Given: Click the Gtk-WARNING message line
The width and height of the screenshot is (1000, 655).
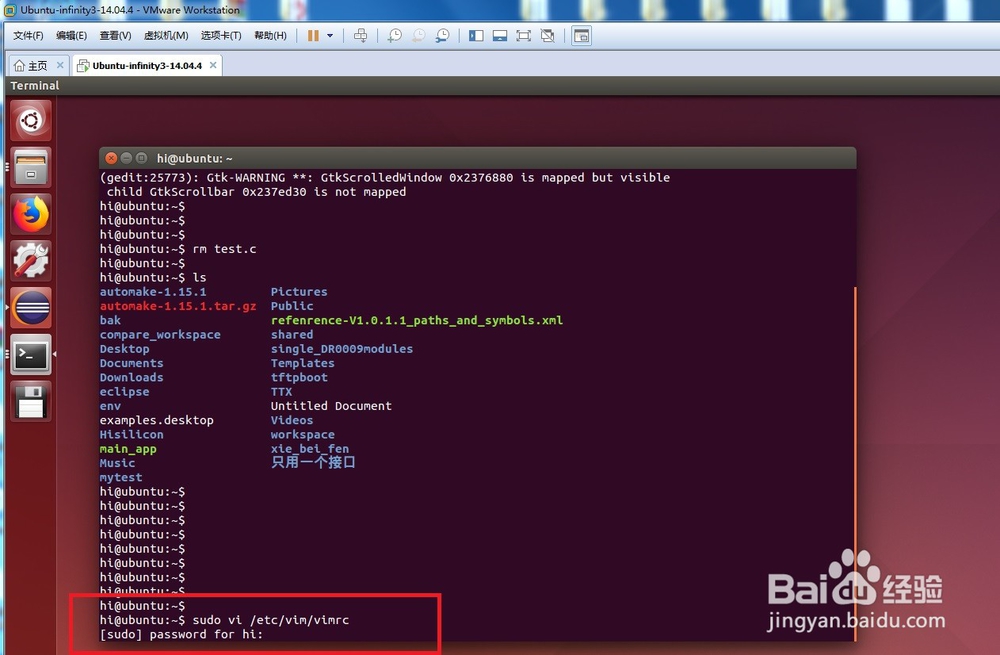Looking at the screenshot, I should [385, 177].
